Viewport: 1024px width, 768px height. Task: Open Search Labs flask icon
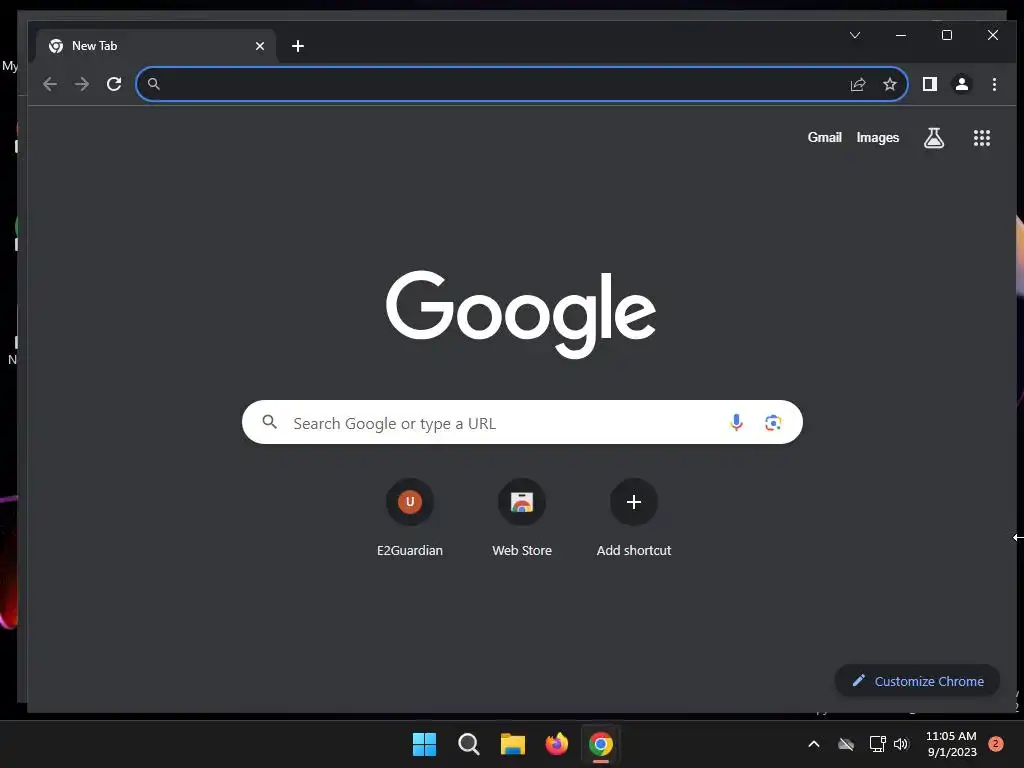pos(934,138)
